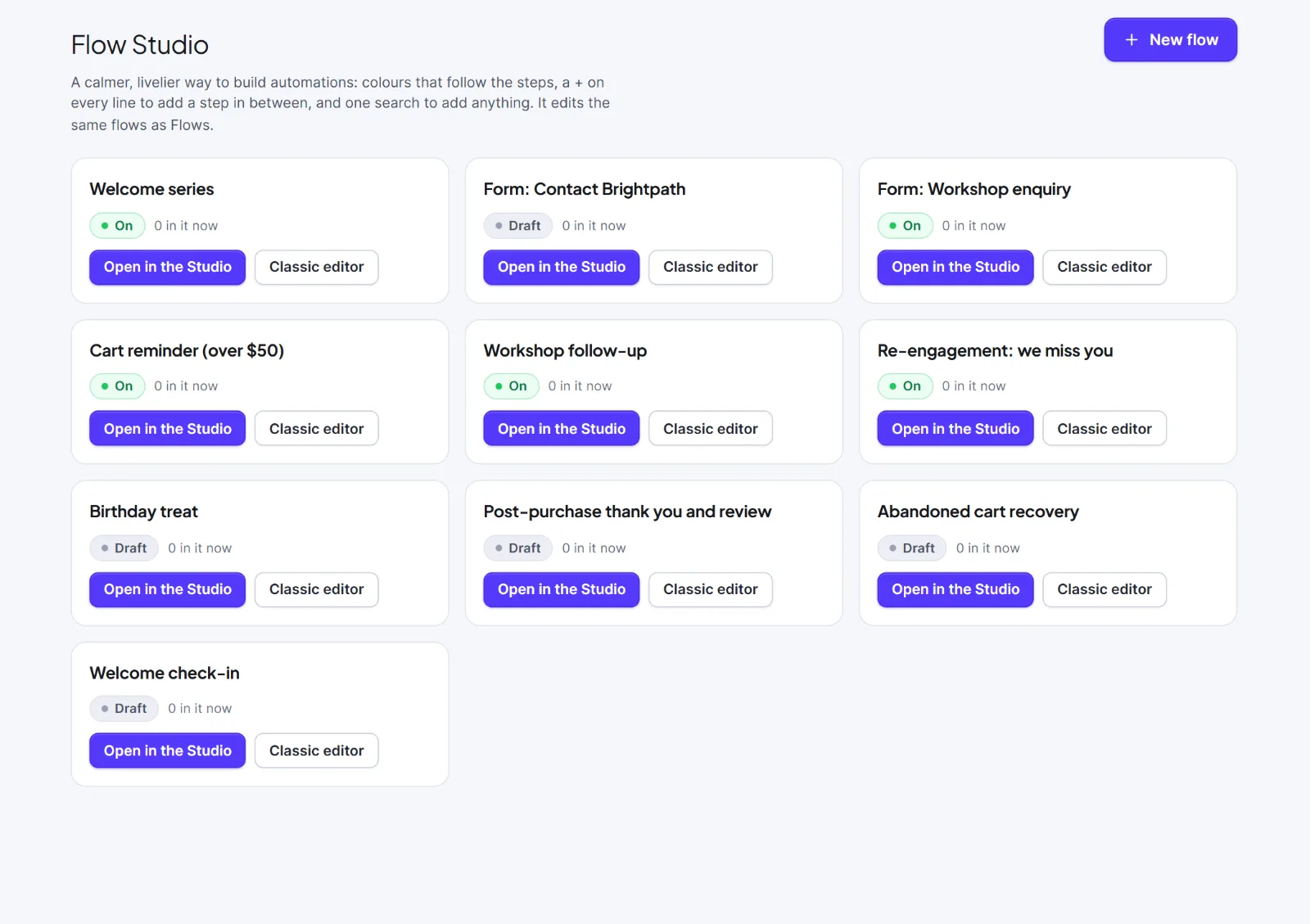Open Welcome series in Classic editor

pyautogui.click(x=316, y=267)
